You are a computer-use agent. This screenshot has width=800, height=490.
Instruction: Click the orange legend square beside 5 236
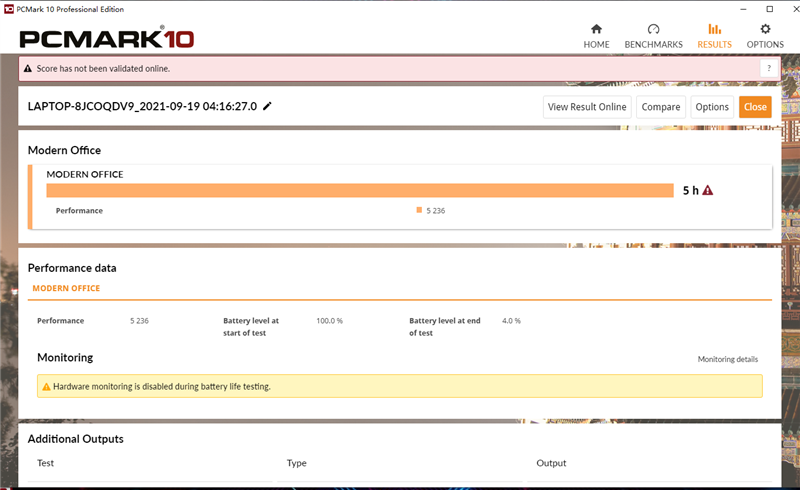tap(419, 210)
